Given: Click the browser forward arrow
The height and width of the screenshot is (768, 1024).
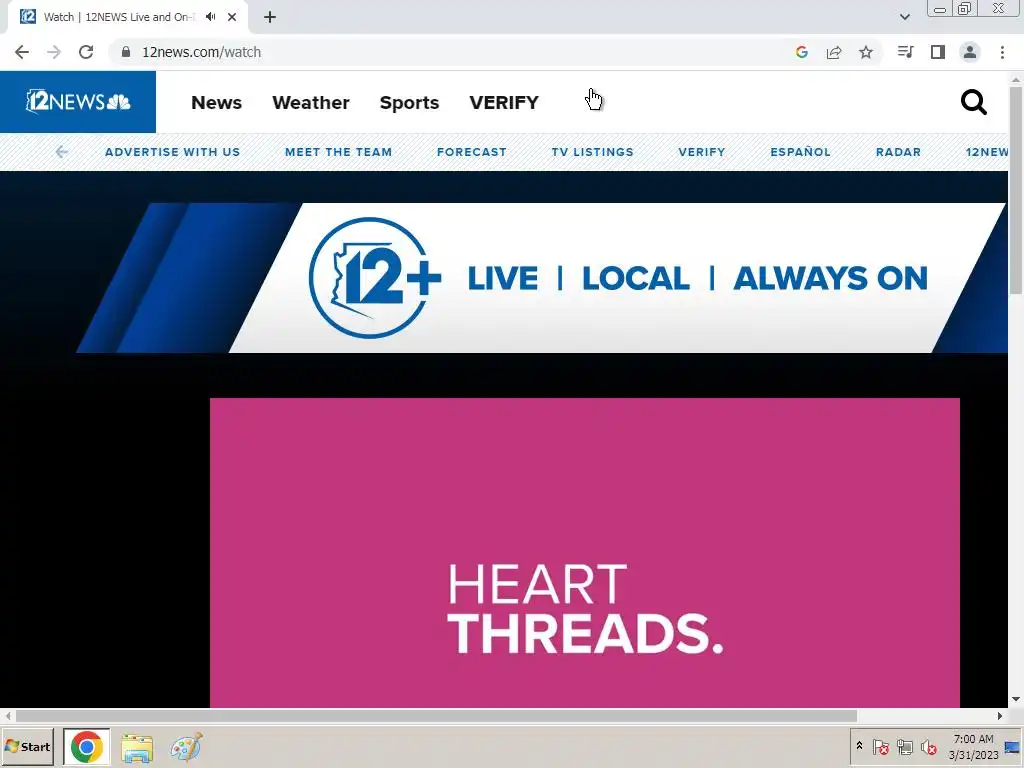Looking at the screenshot, I should pyautogui.click(x=54, y=52).
